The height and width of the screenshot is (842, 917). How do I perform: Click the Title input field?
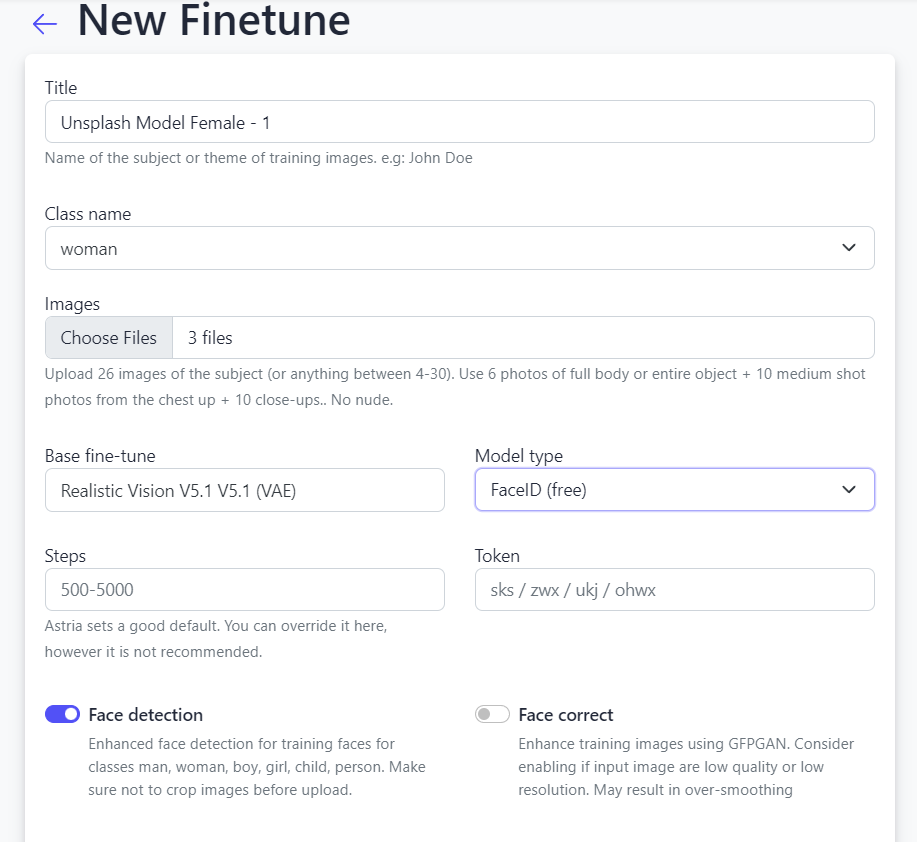point(459,122)
